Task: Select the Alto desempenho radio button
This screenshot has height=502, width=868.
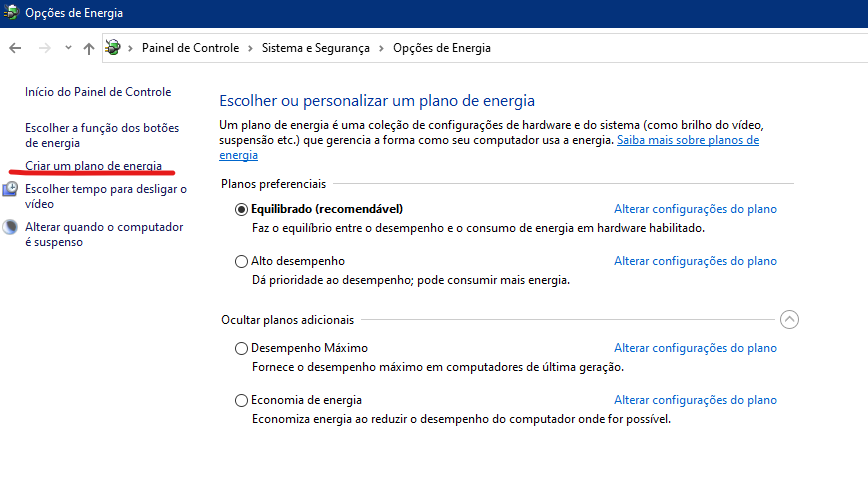Action: pos(241,262)
